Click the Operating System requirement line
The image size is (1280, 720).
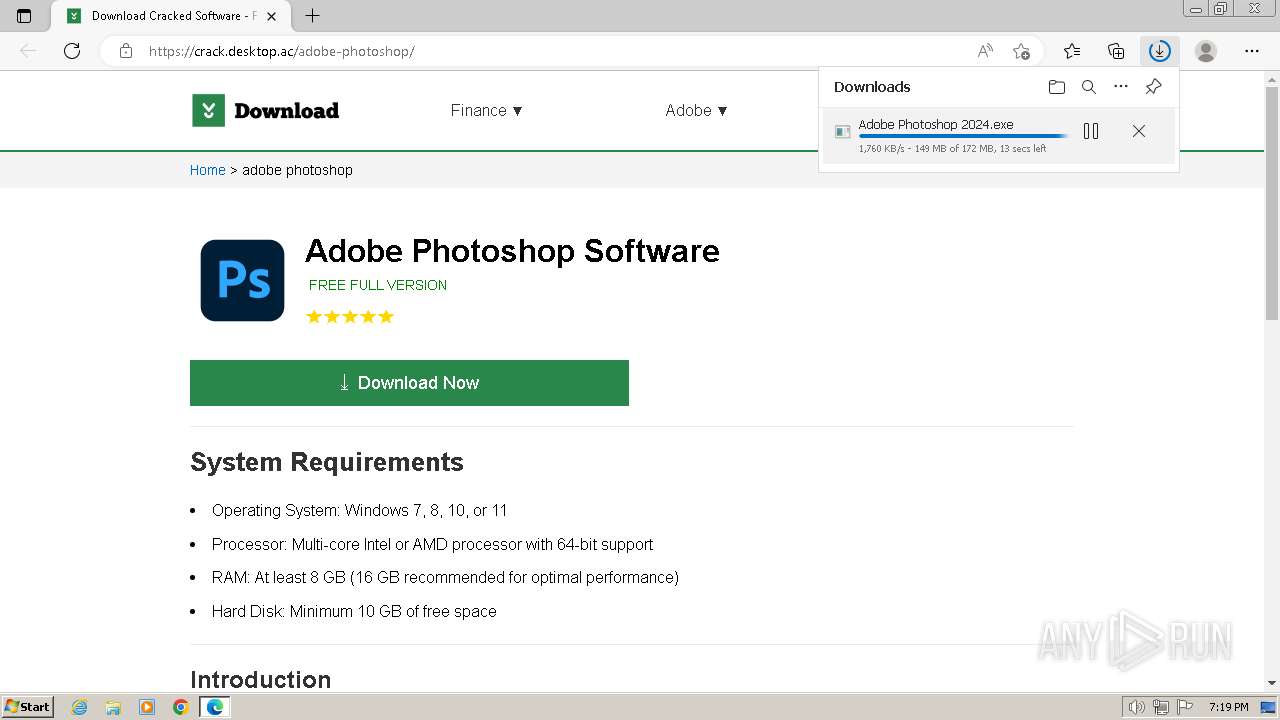tap(359, 510)
